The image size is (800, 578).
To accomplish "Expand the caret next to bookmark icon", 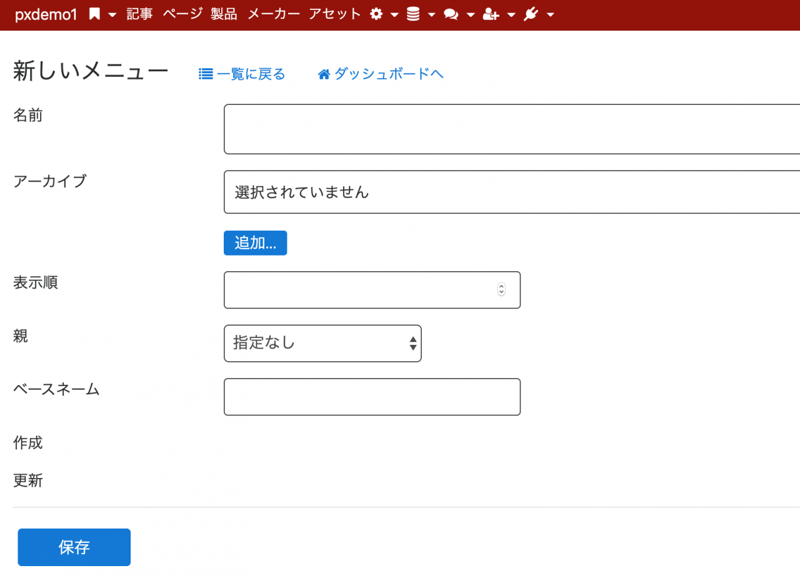I will pos(112,15).
